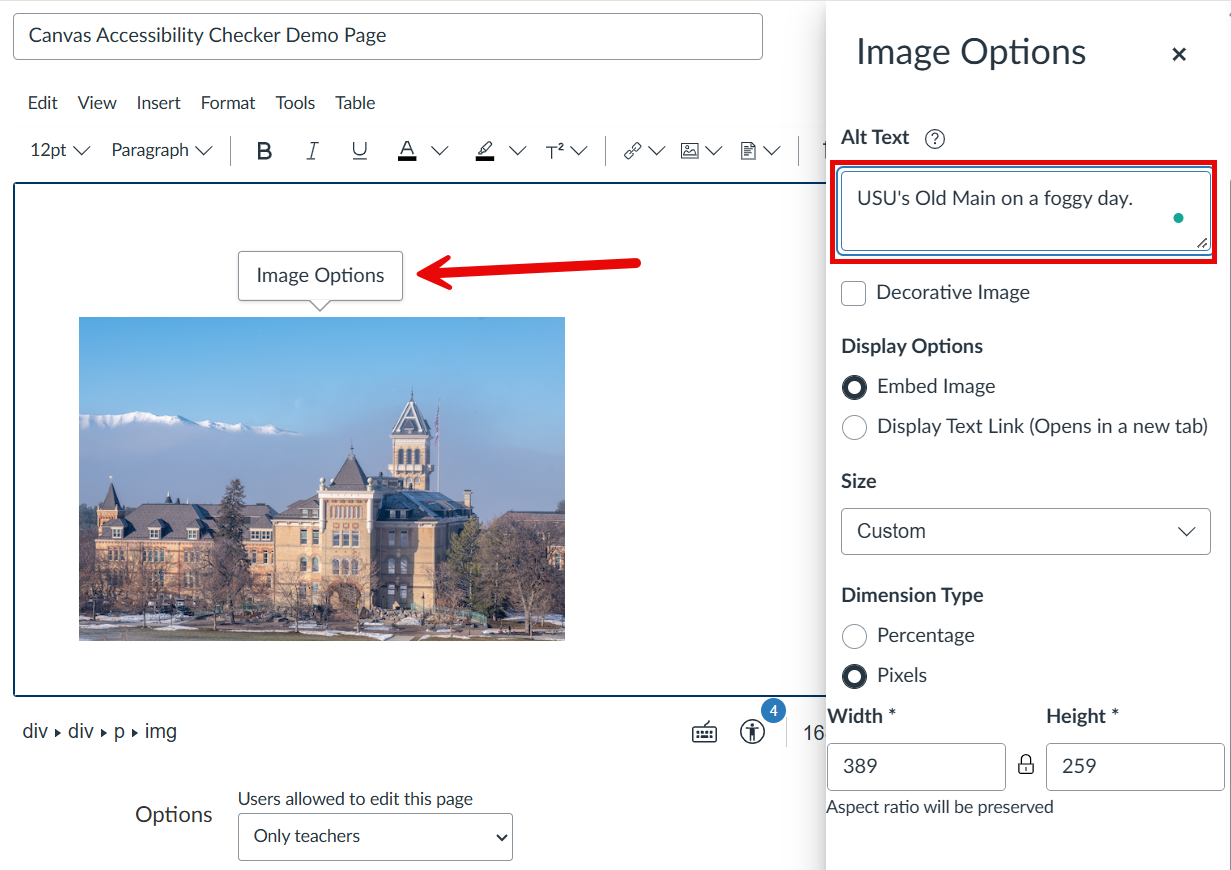Open keyboard shortcuts icon in status bar
This screenshot has width=1231, height=870.
705,732
